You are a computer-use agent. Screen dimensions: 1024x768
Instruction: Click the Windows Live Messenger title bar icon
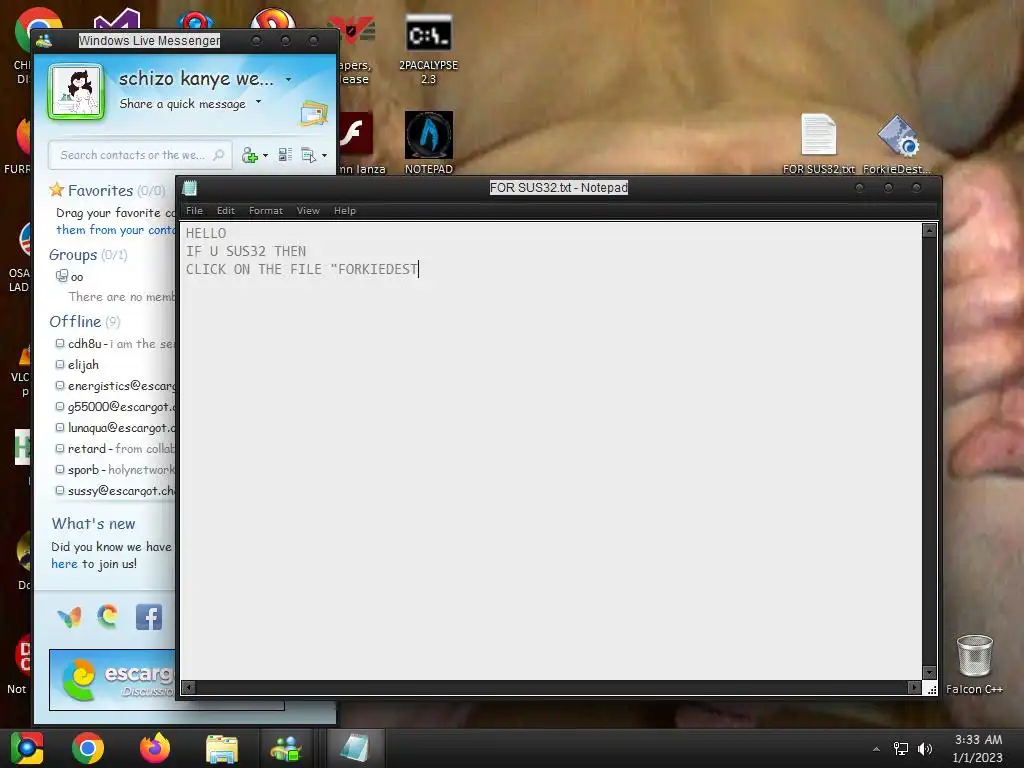[44, 40]
